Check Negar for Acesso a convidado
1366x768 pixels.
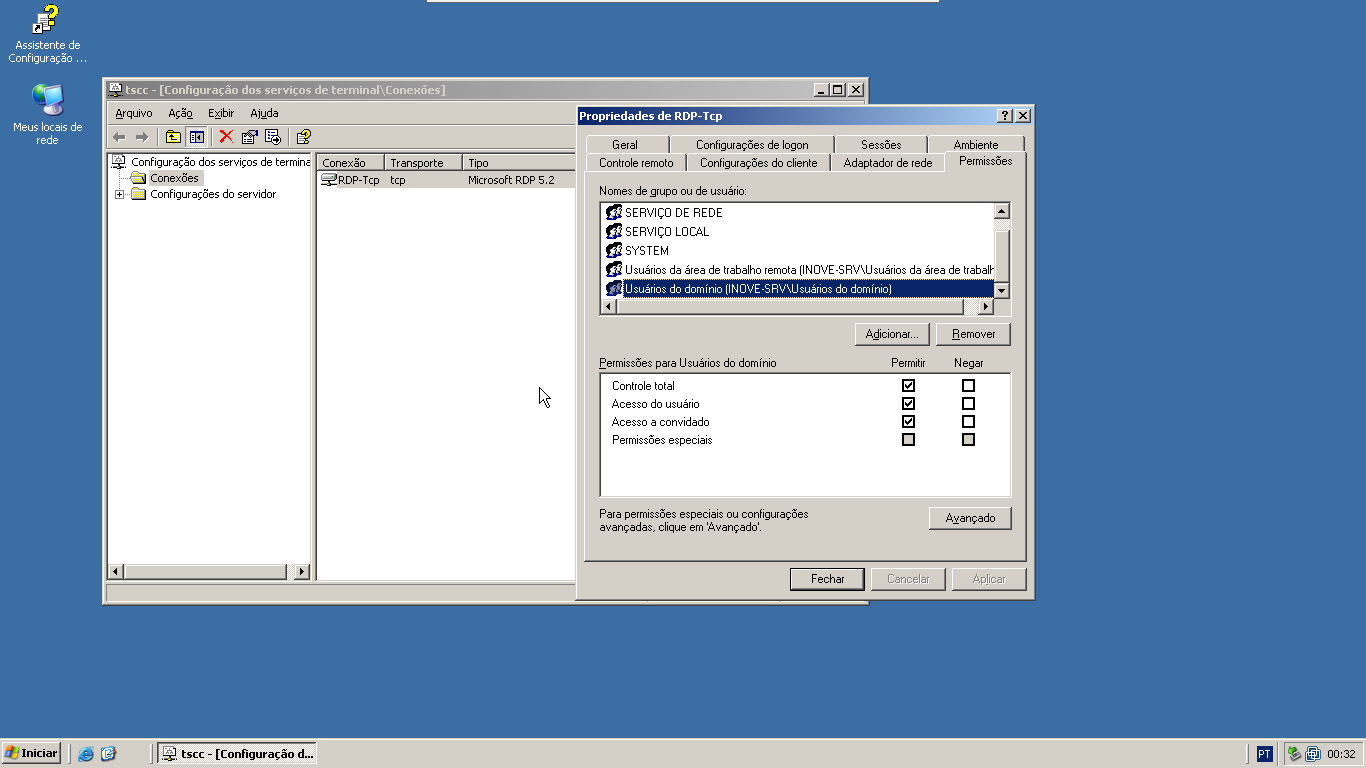[x=968, y=421]
